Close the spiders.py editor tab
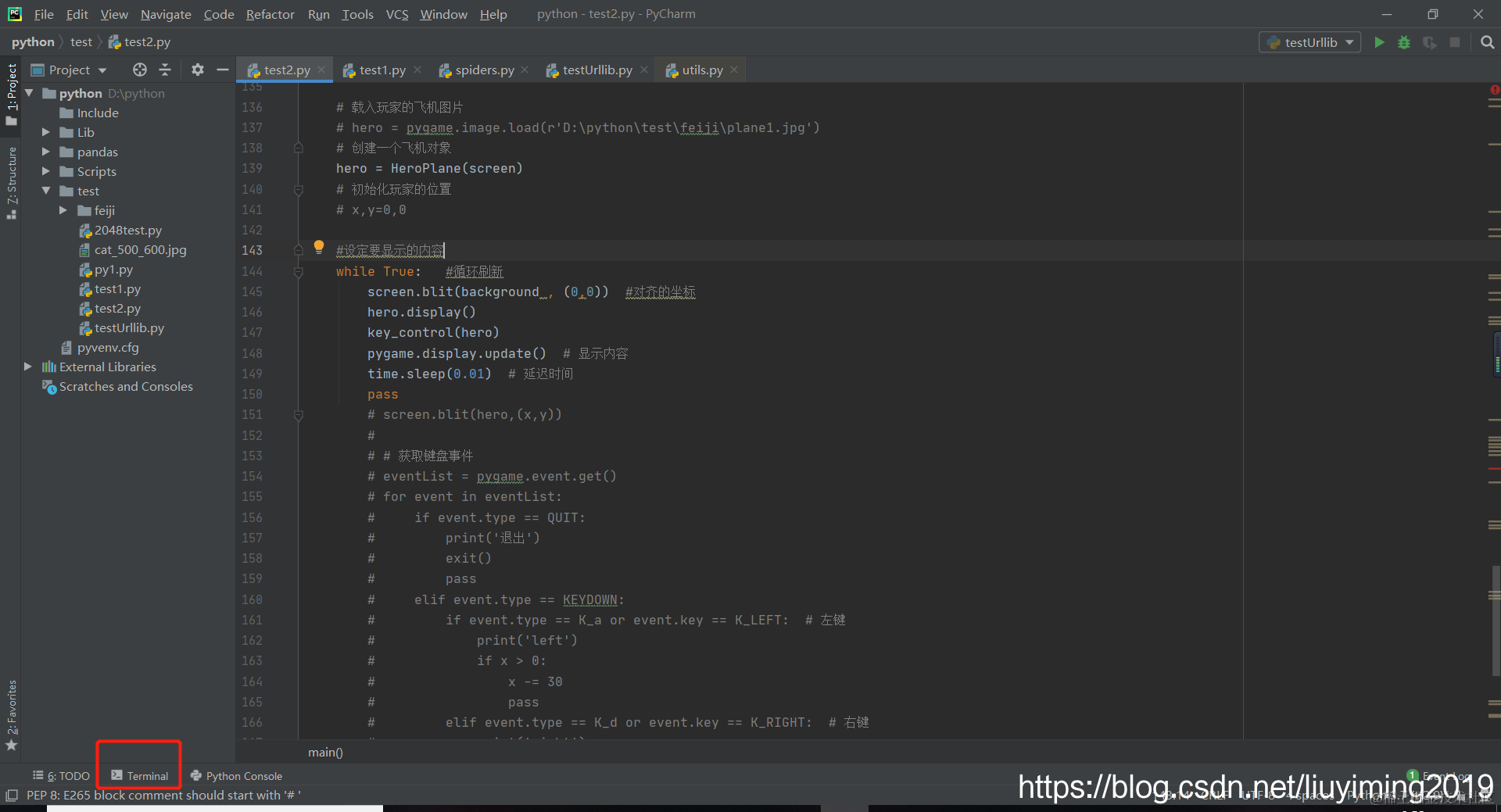This screenshot has width=1501, height=812. [x=525, y=70]
